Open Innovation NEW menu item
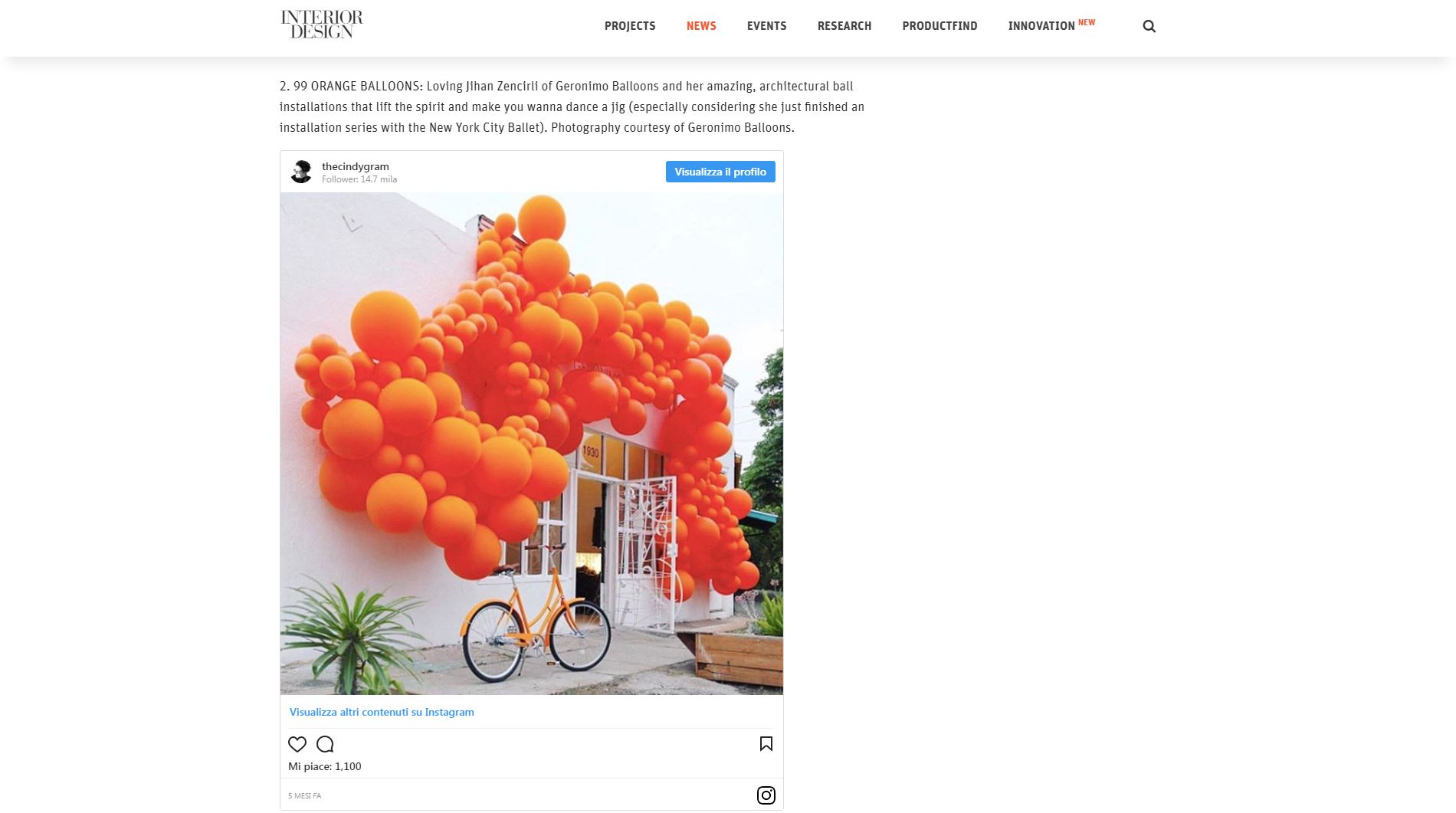The width and height of the screenshot is (1456, 813). pos(1051,25)
